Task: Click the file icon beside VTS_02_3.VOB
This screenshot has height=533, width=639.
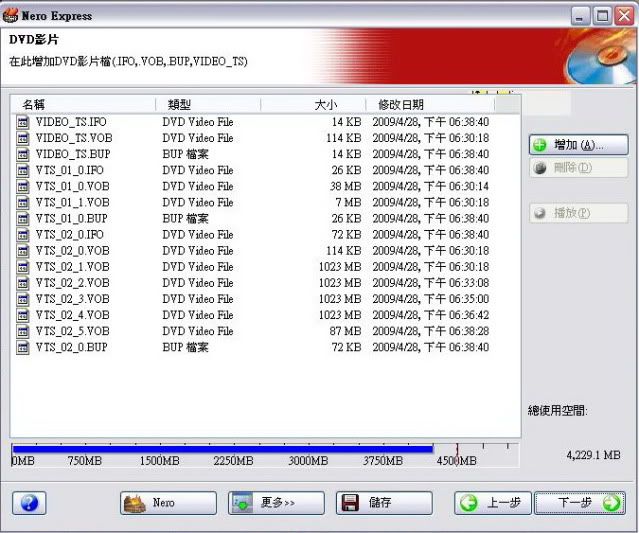Action: tap(23, 299)
